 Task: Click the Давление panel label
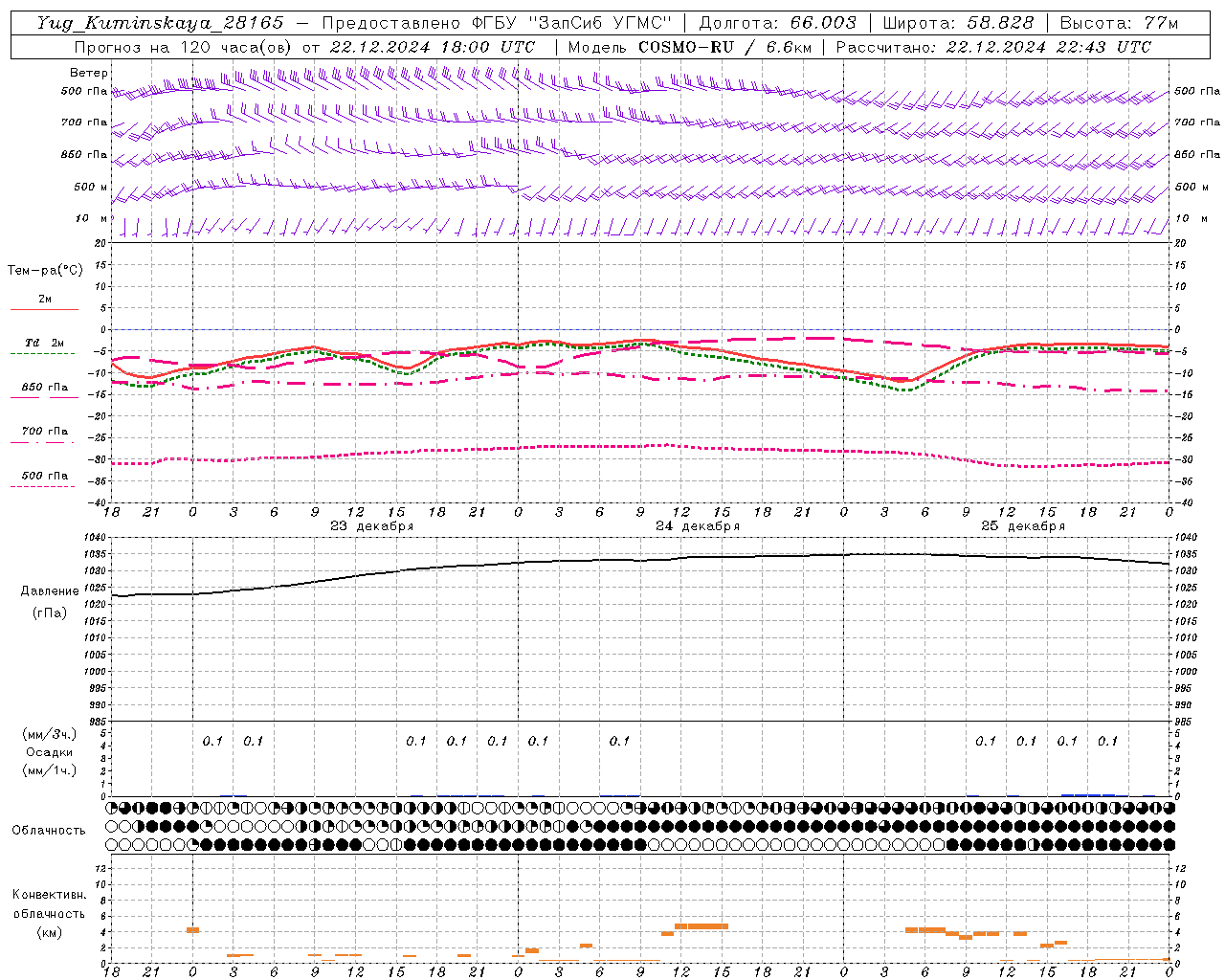(49, 591)
